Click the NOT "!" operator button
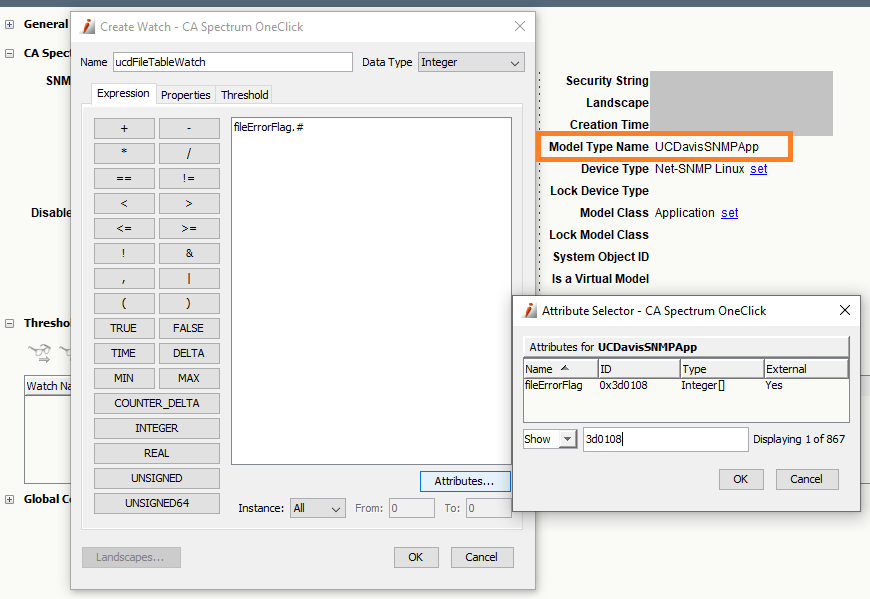This screenshot has height=599, width=870. [124, 253]
